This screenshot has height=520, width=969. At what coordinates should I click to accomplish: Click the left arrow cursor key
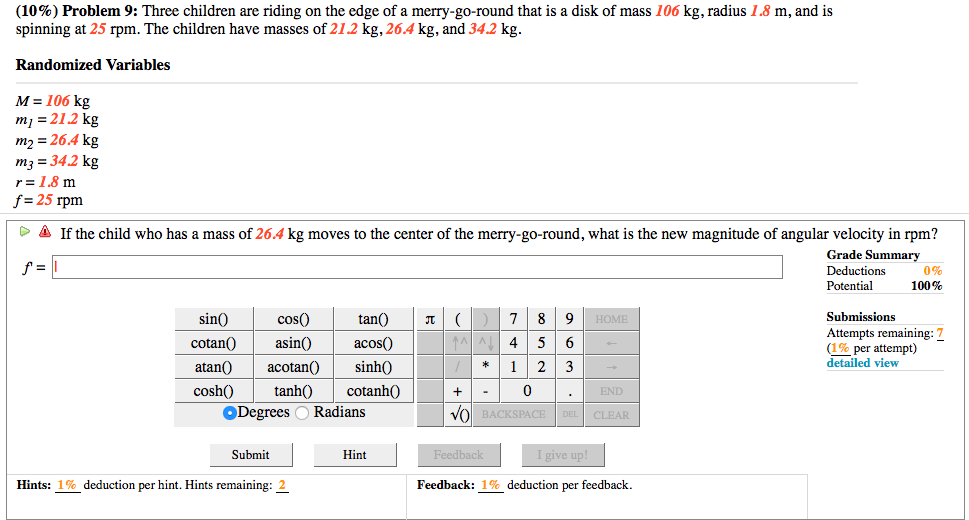(x=612, y=343)
